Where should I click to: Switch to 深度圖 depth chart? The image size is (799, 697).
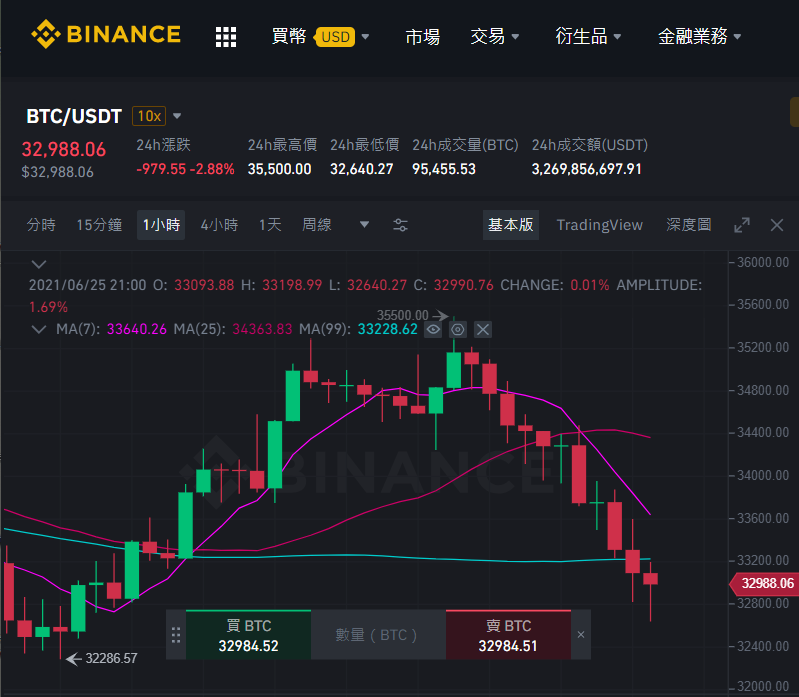[x=688, y=225]
